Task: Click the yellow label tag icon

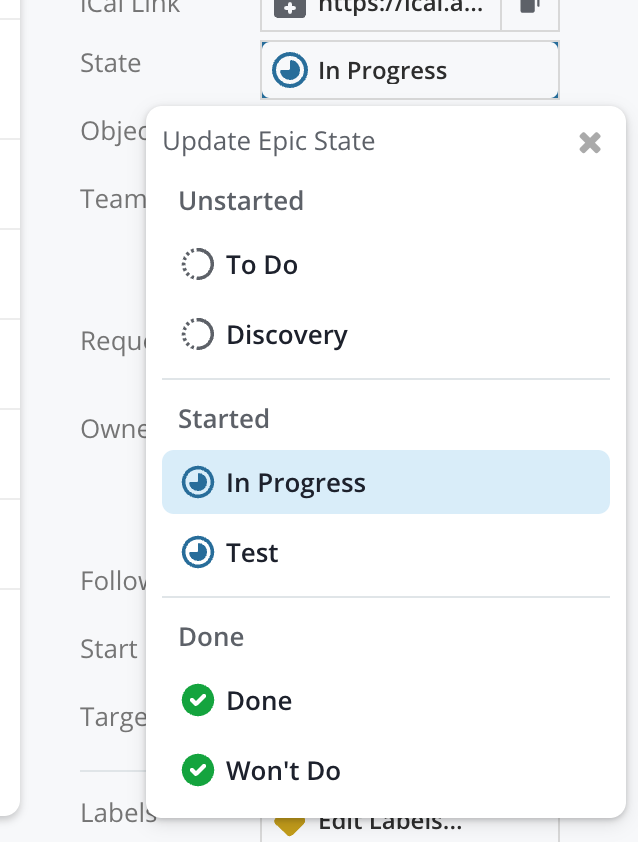Action: click(289, 827)
